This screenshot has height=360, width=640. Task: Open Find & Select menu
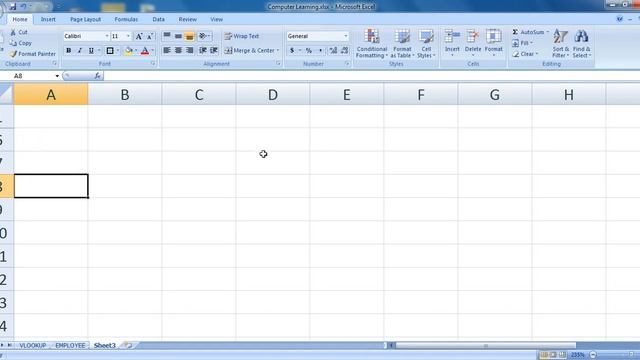coord(582,44)
